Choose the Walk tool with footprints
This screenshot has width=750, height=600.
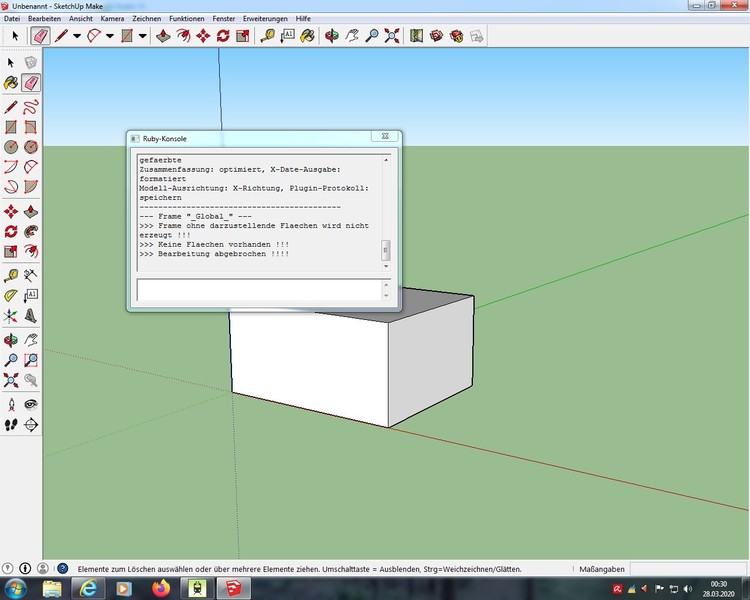11,424
